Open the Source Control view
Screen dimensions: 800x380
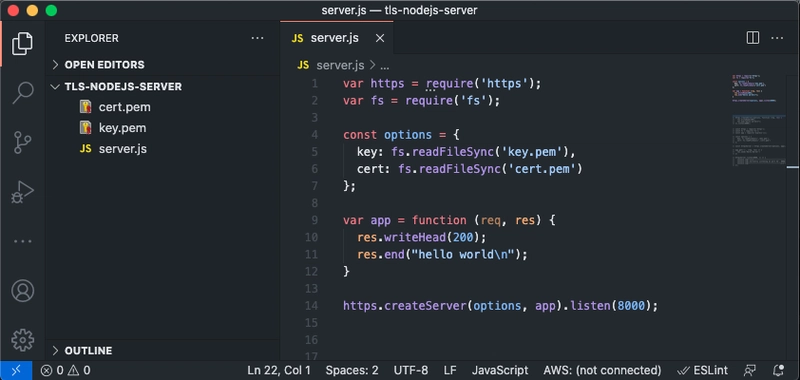tap(22, 142)
